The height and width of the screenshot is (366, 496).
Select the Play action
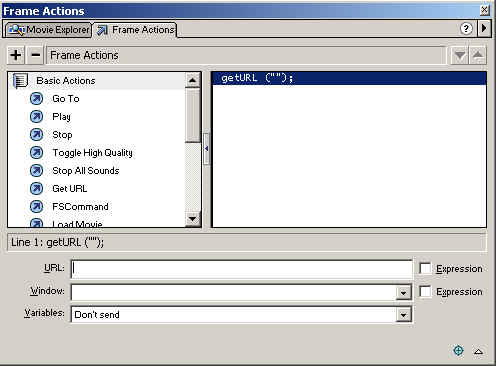coord(61,117)
